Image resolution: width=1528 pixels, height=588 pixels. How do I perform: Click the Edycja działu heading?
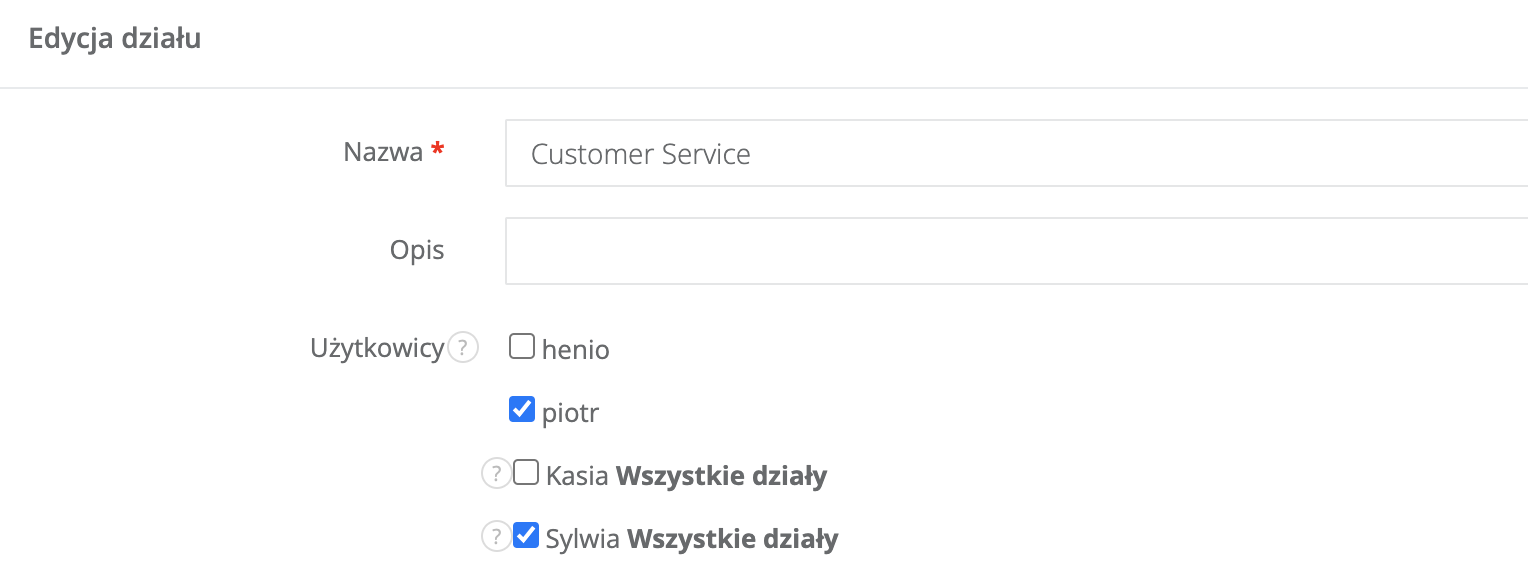click(115, 39)
